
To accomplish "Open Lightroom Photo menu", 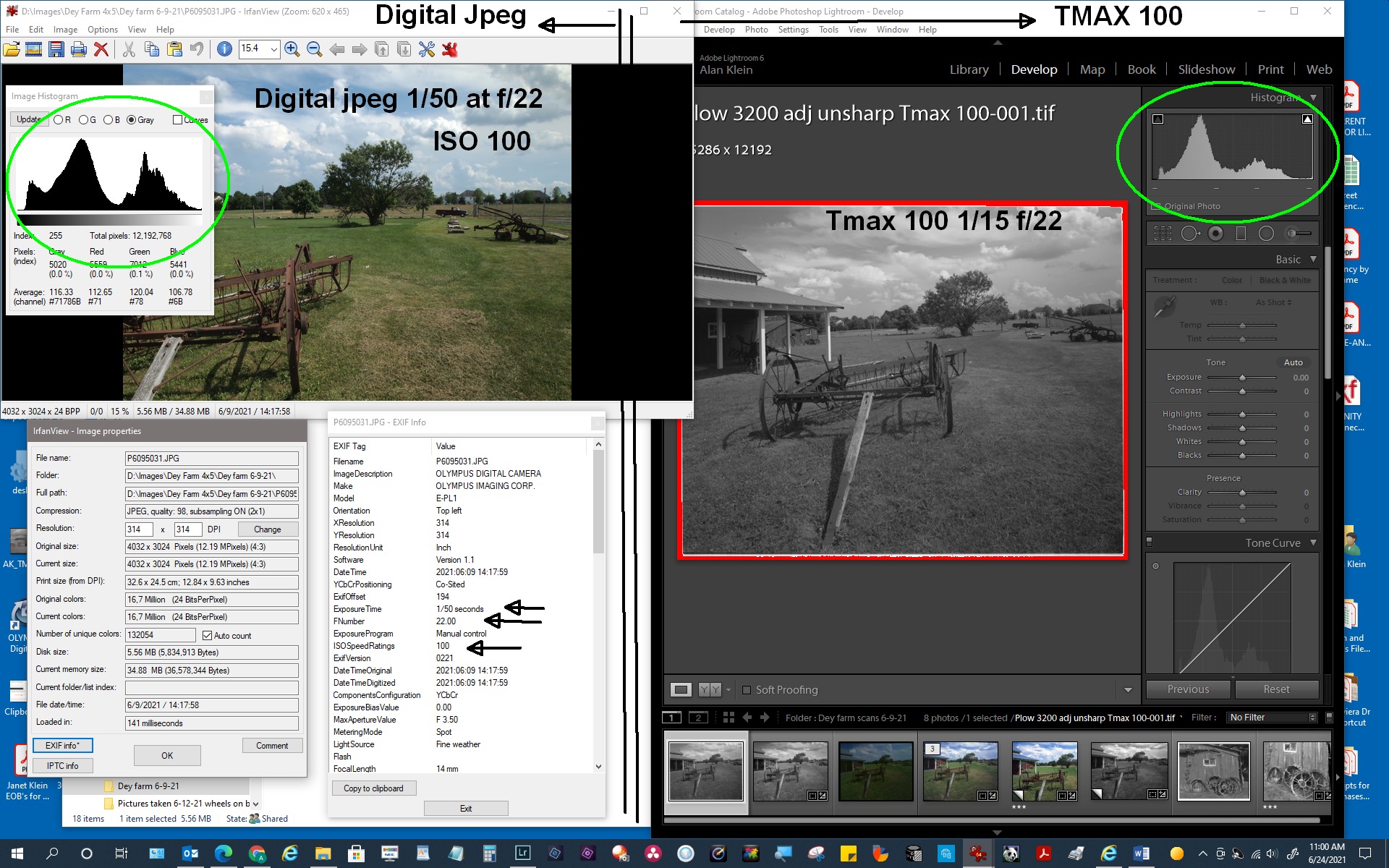I will click(x=756, y=30).
